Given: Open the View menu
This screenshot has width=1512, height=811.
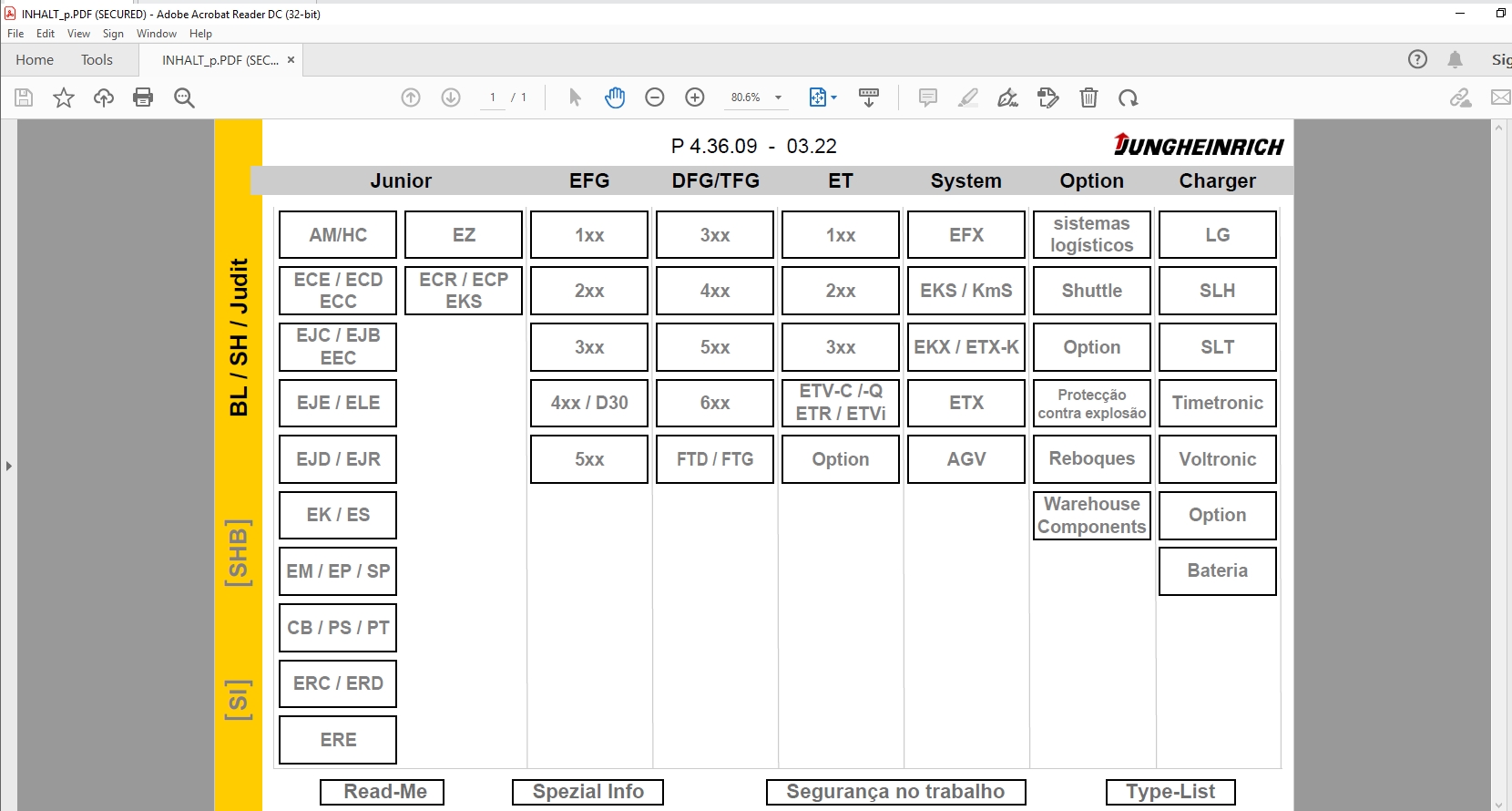Looking at the screenshot, I should [x=78, y=34].
